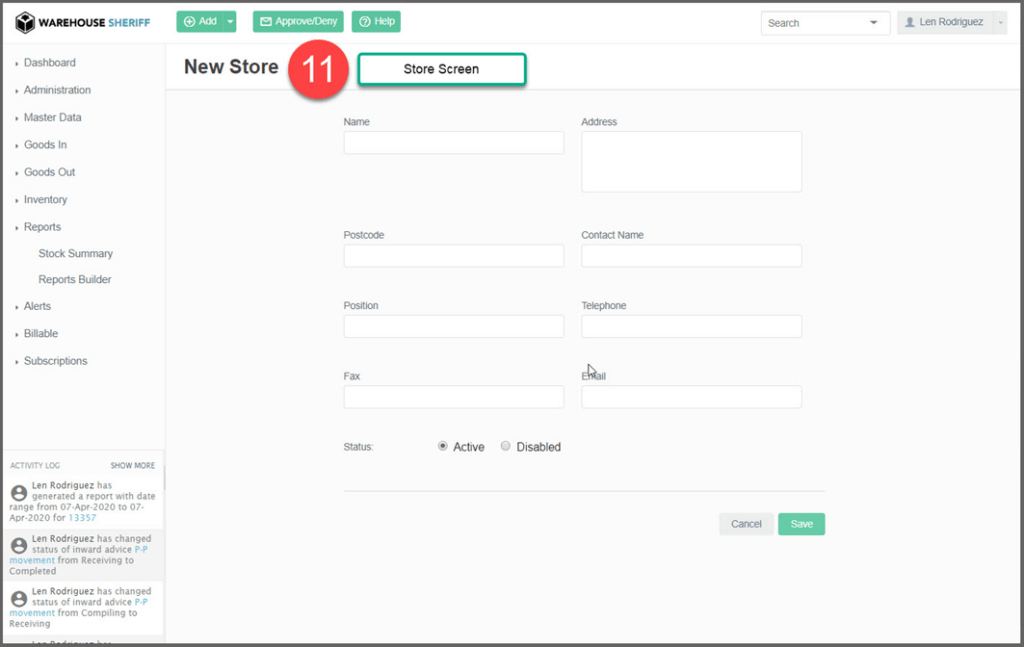1024x647 pixels.
Task: Expand the Goods In sidebar menu
Action: point(45,145)
